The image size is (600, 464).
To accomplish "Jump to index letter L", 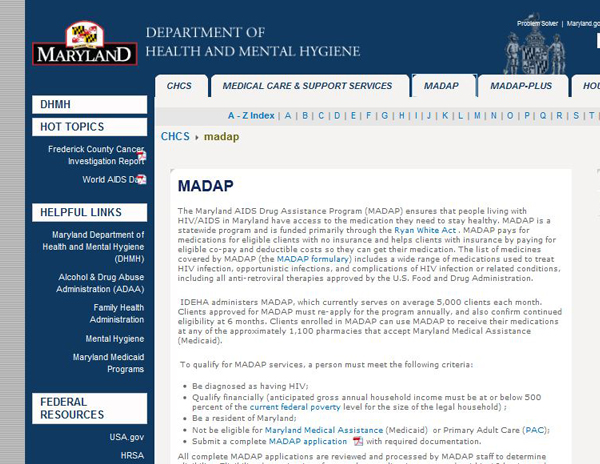I will point(461,116).
